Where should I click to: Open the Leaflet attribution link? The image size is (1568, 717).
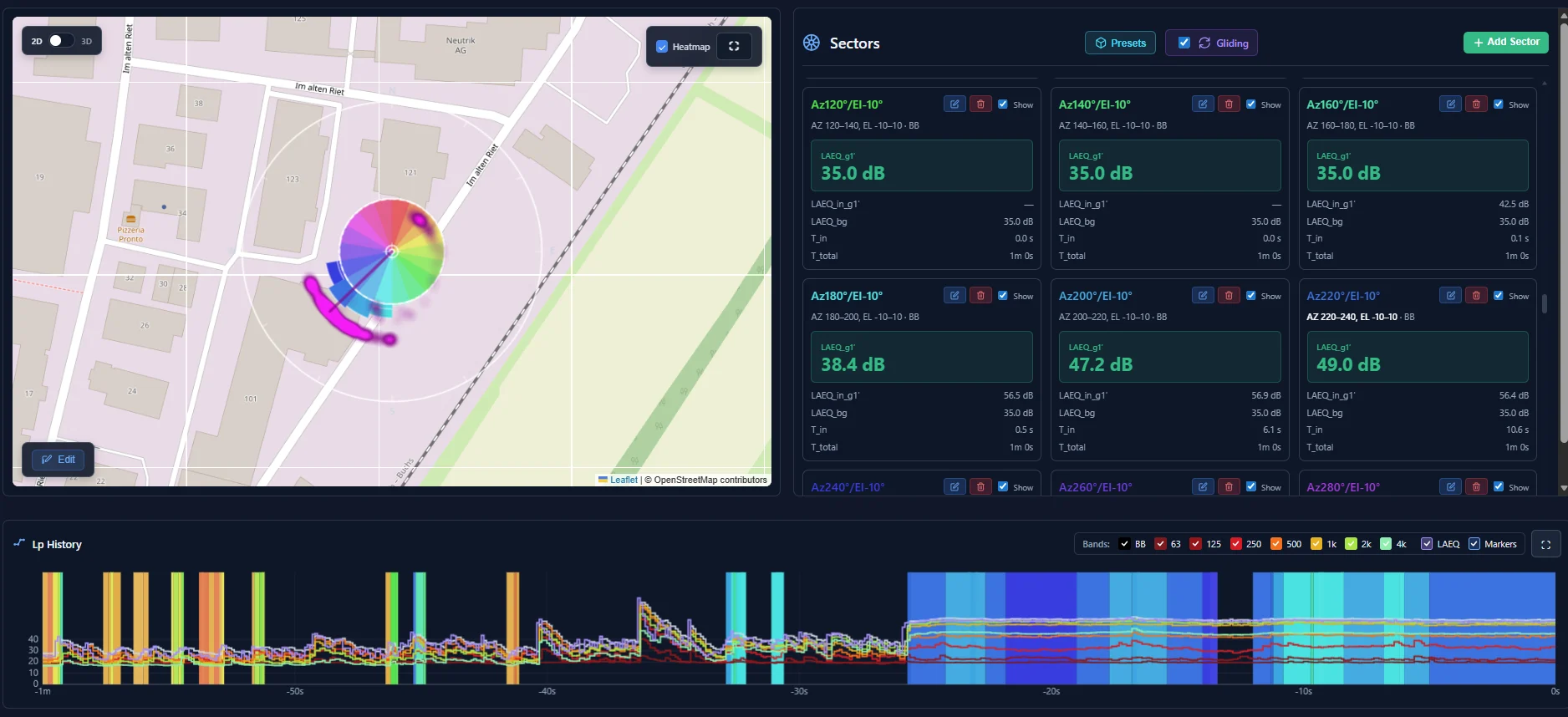[x=623, y=480]
